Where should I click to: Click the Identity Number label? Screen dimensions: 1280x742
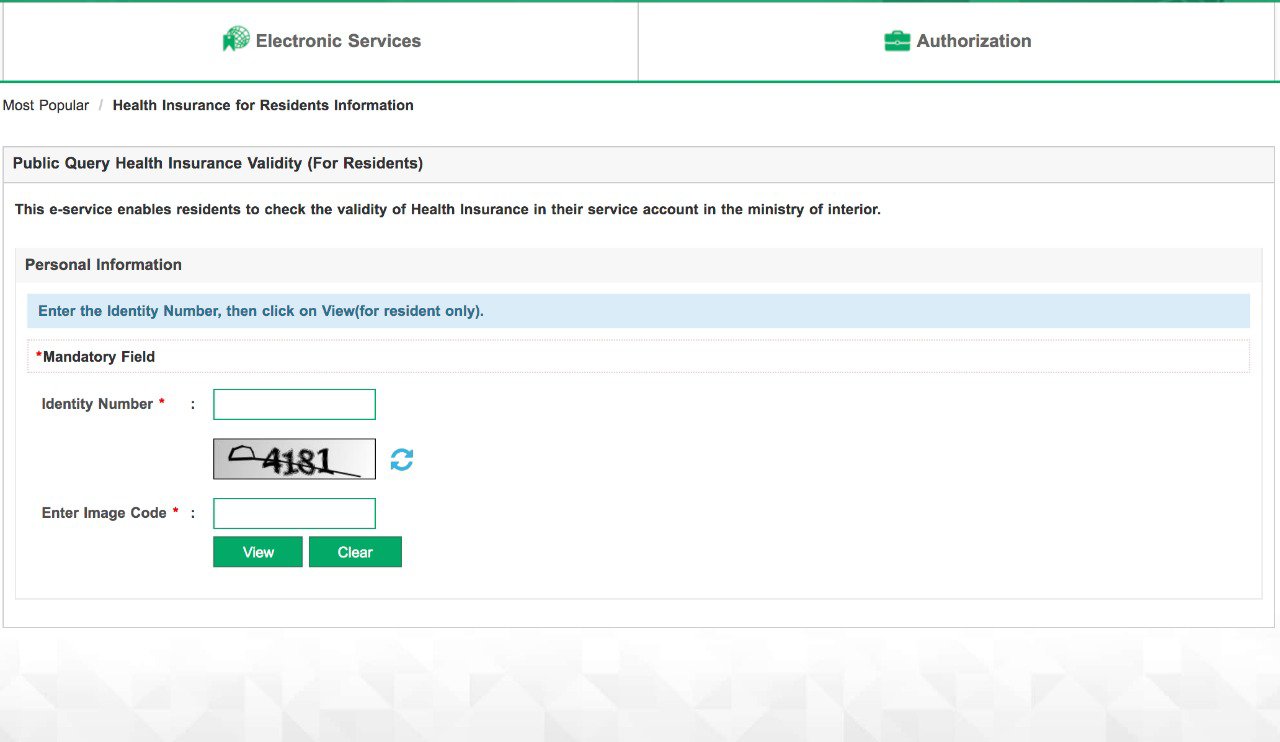click(x=97, y=404)
